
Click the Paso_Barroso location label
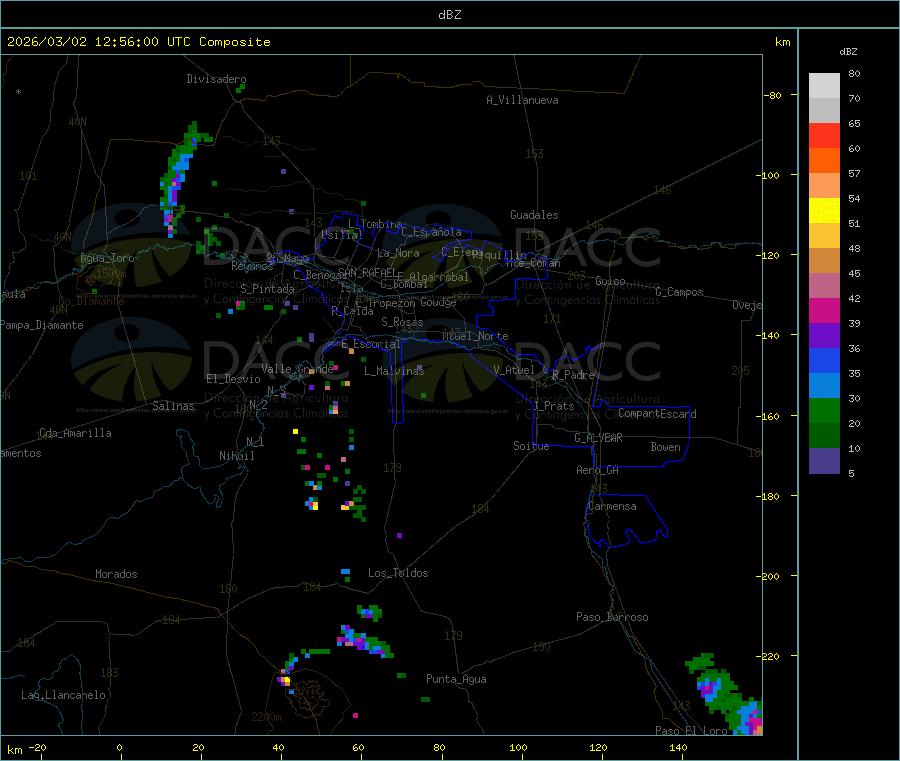point(612,617)
